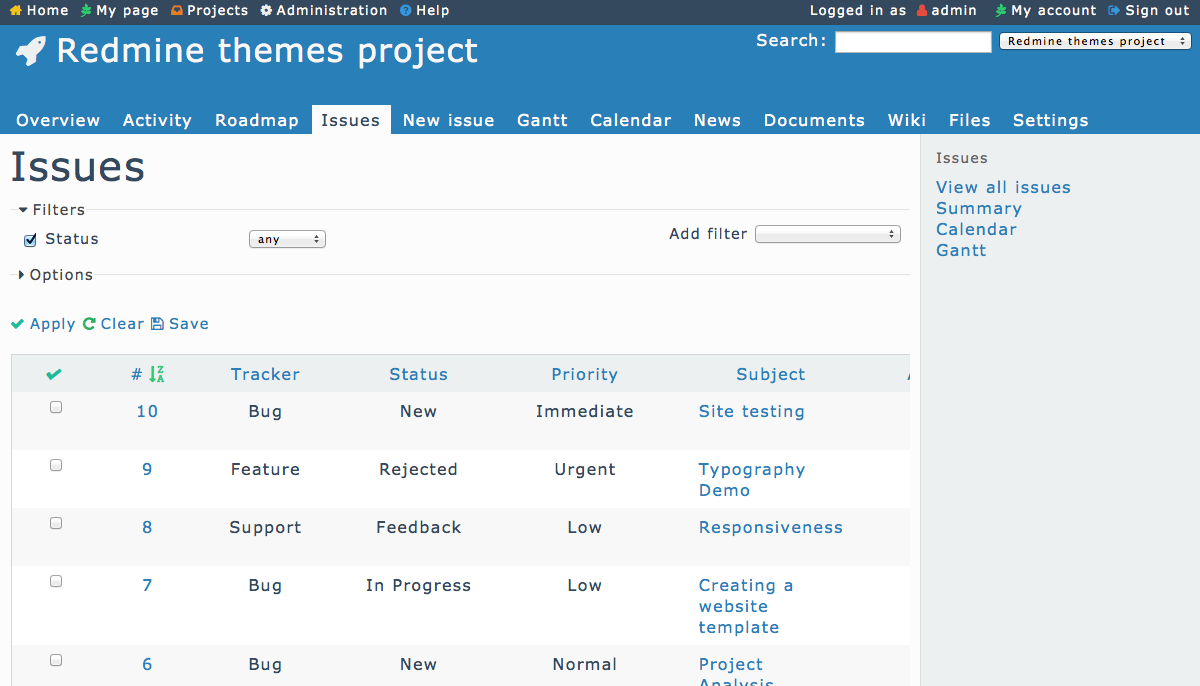Open the Summary sidebar link
This screenshot has height=686, width=1200.
(979, 208)
